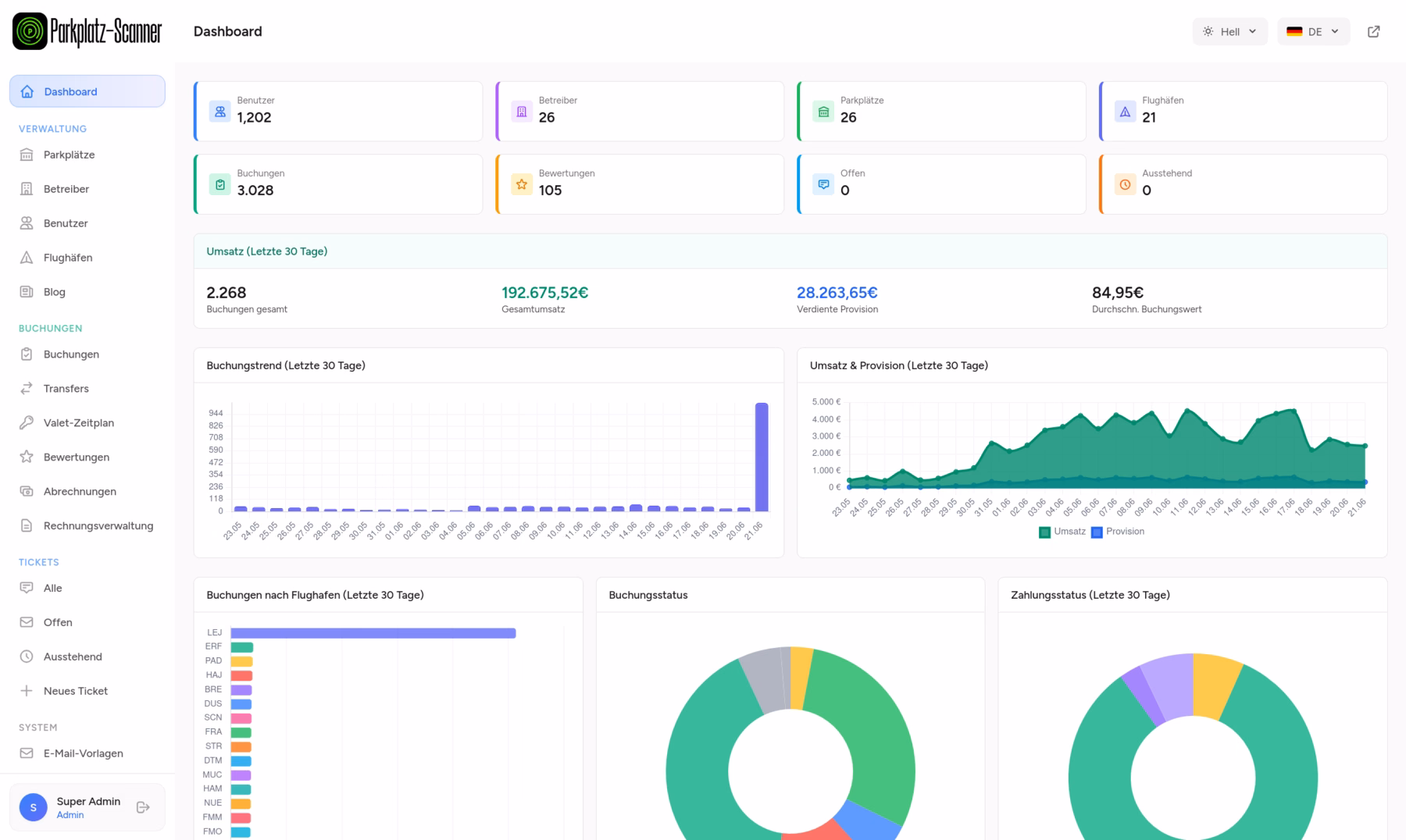Click the Parkplätze sidebar icon
Screen dimensions: 1406x840
pos(27,155)
